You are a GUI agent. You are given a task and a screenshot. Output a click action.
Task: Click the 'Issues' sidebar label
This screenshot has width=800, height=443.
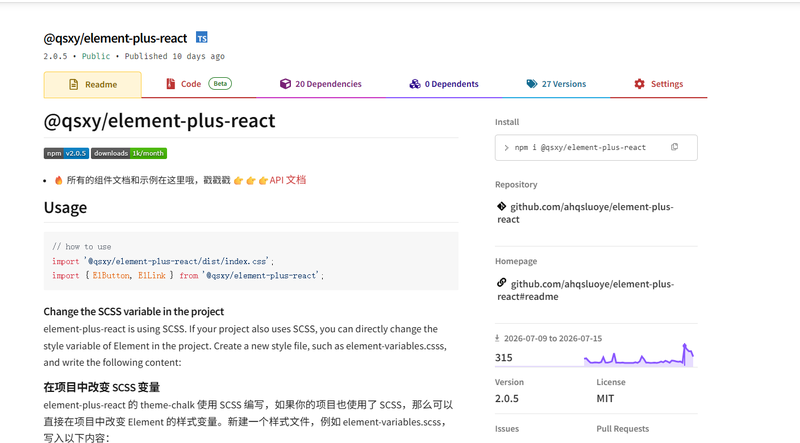(x=507, y=429)
